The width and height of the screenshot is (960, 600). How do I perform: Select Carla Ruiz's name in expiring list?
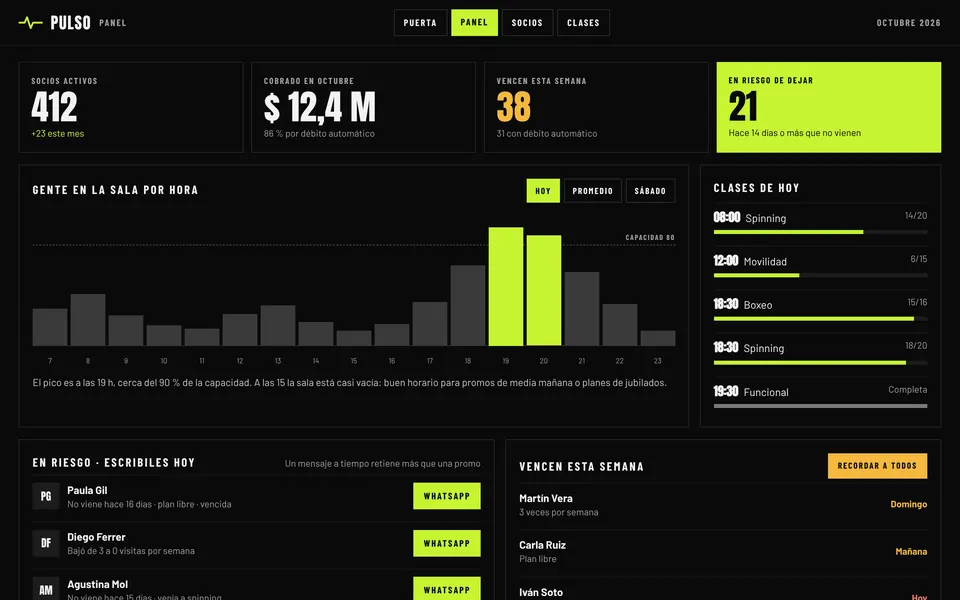542,545
